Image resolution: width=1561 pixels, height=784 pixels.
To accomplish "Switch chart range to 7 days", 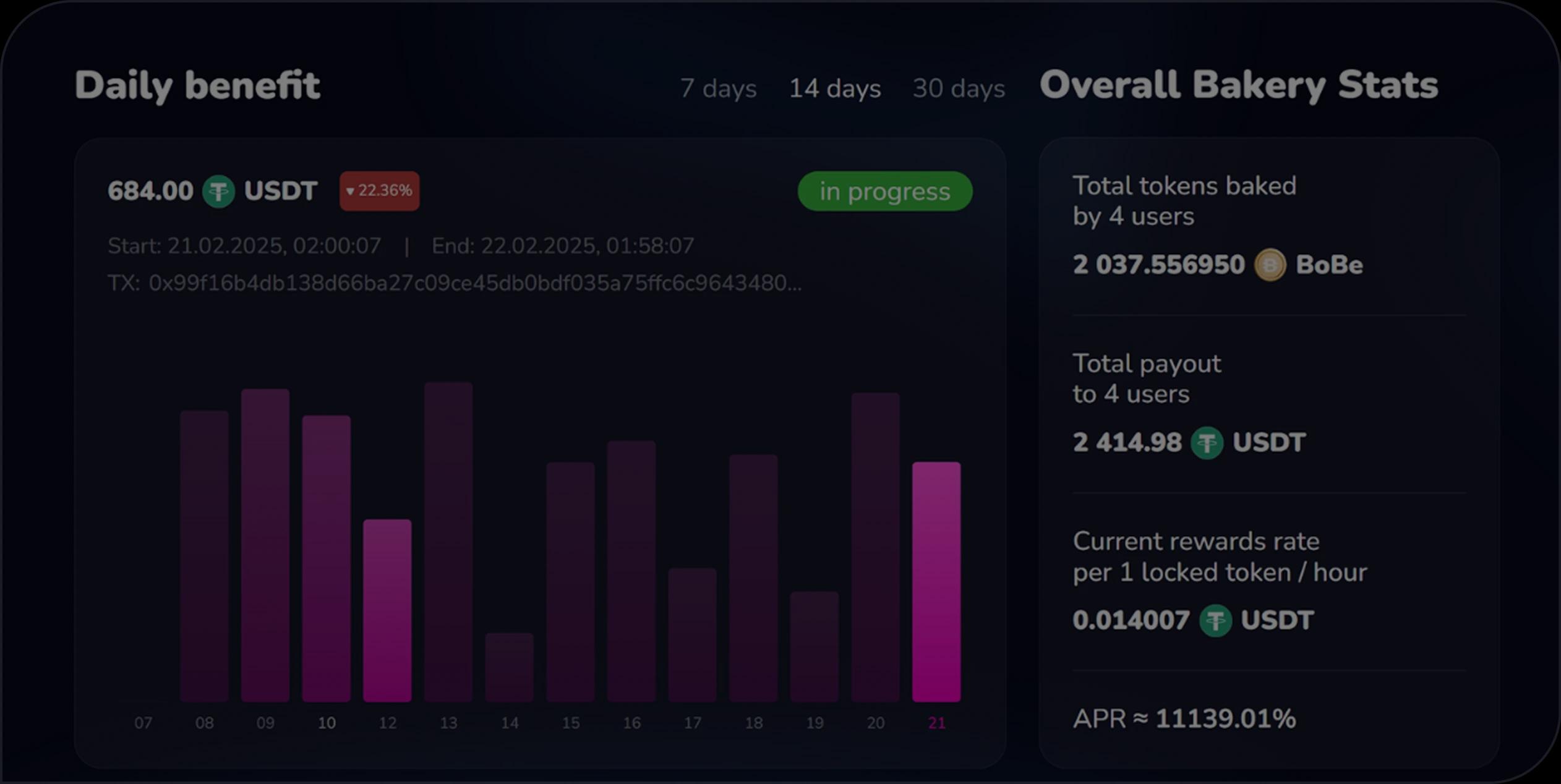I will pyautogui.click(x=718, y=88).
